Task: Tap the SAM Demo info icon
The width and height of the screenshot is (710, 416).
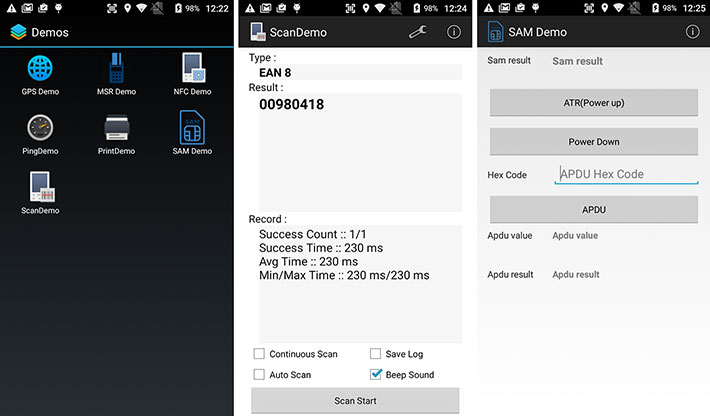Action: click(692, 32)
